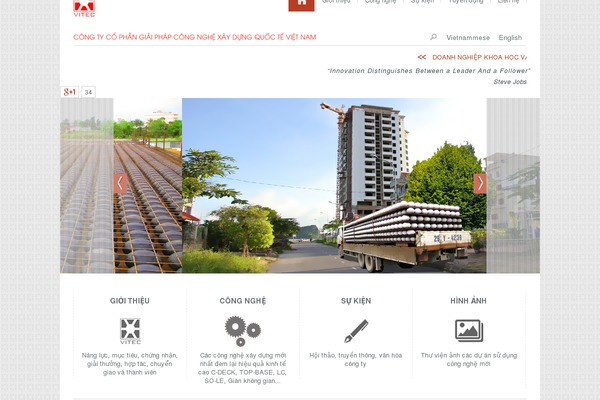Switch language to English

click(510, 38)
